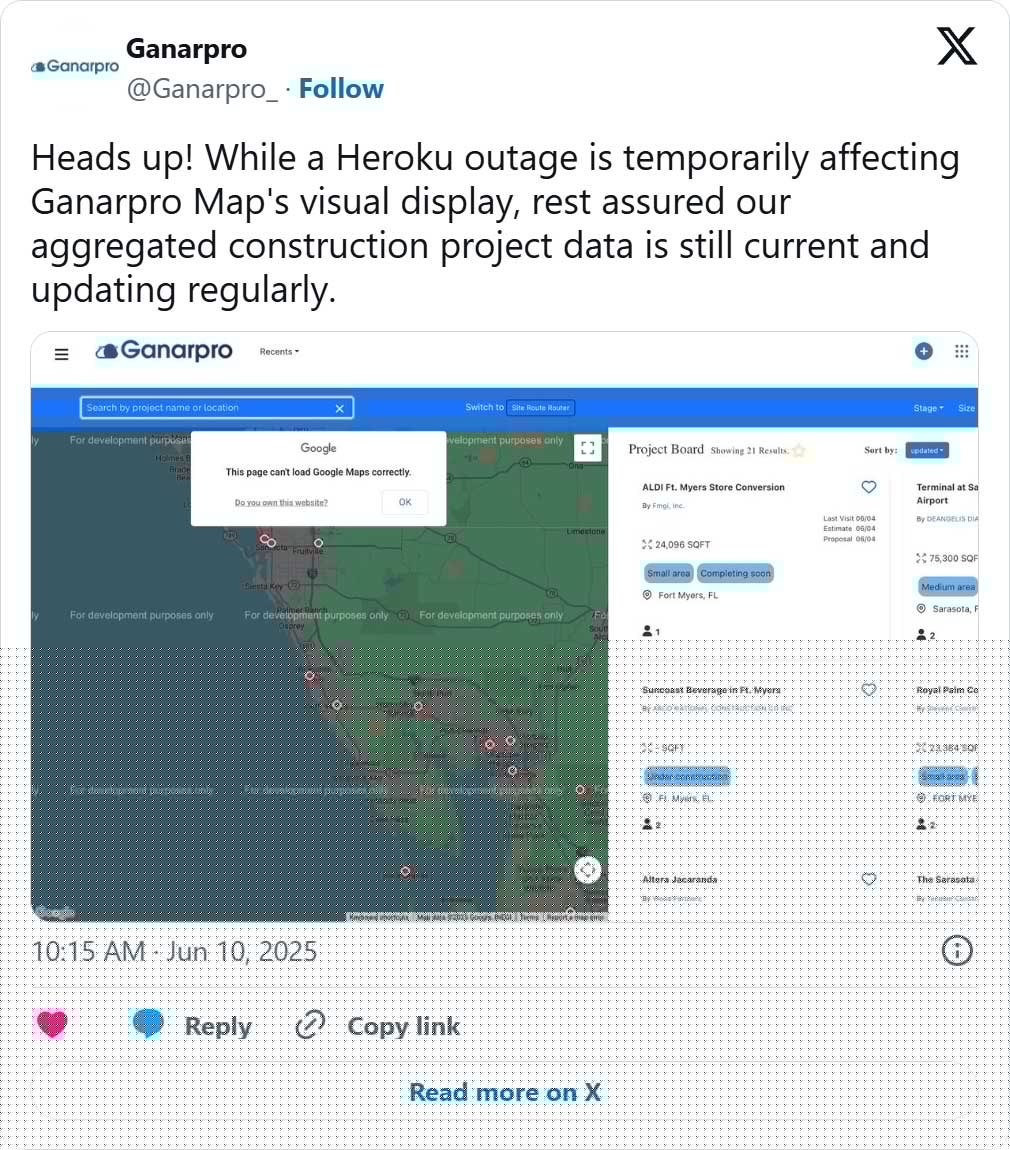Open the Stage filter dropdown
1010x1150 pixels.
pos(928,408)
